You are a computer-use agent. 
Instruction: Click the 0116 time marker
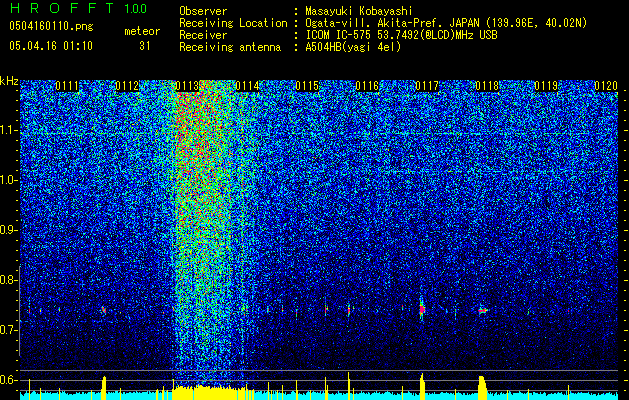tap(367, 86)
